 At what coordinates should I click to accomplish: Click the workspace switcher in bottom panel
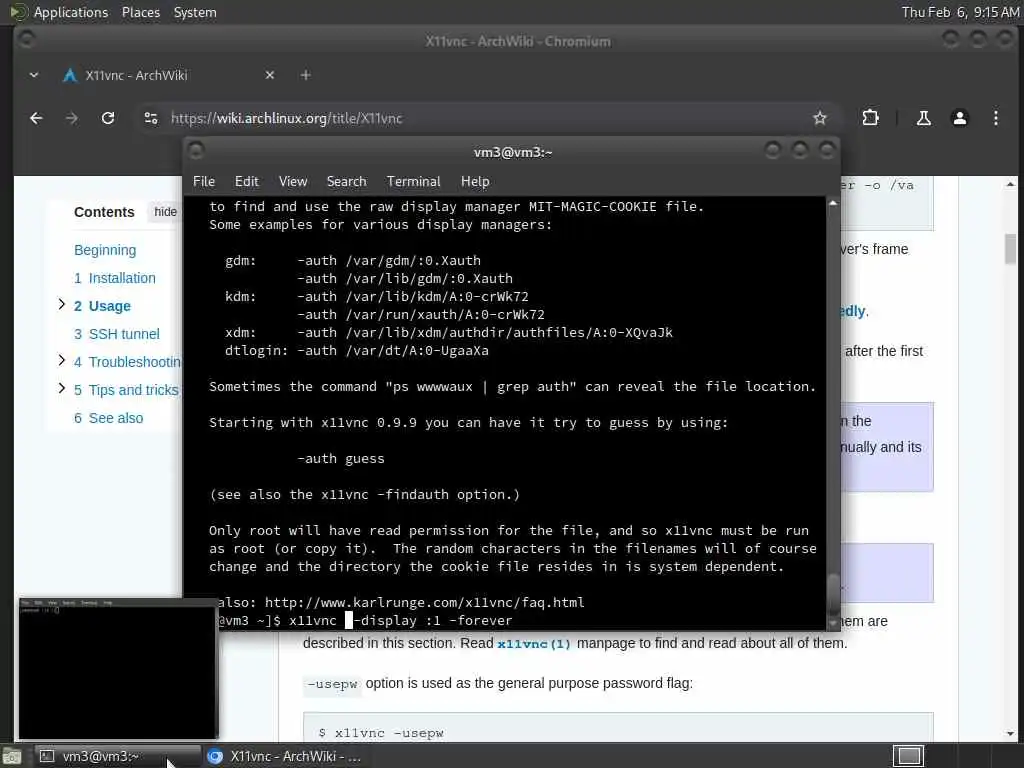point(908,756)
